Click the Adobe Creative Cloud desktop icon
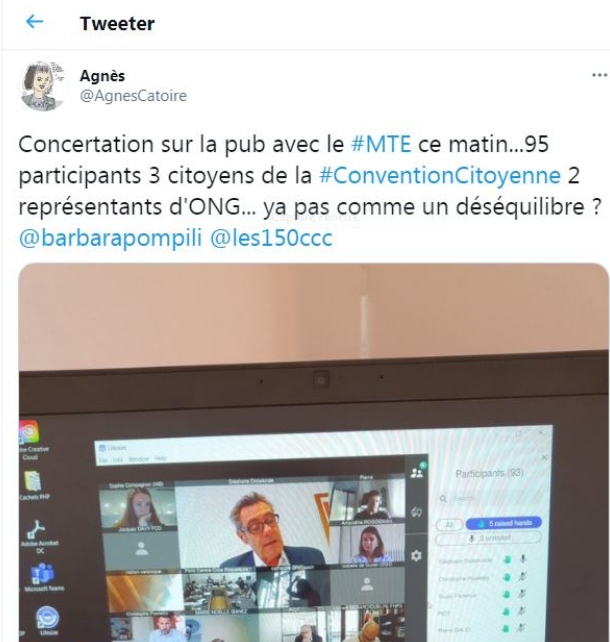 pos(31,439)
